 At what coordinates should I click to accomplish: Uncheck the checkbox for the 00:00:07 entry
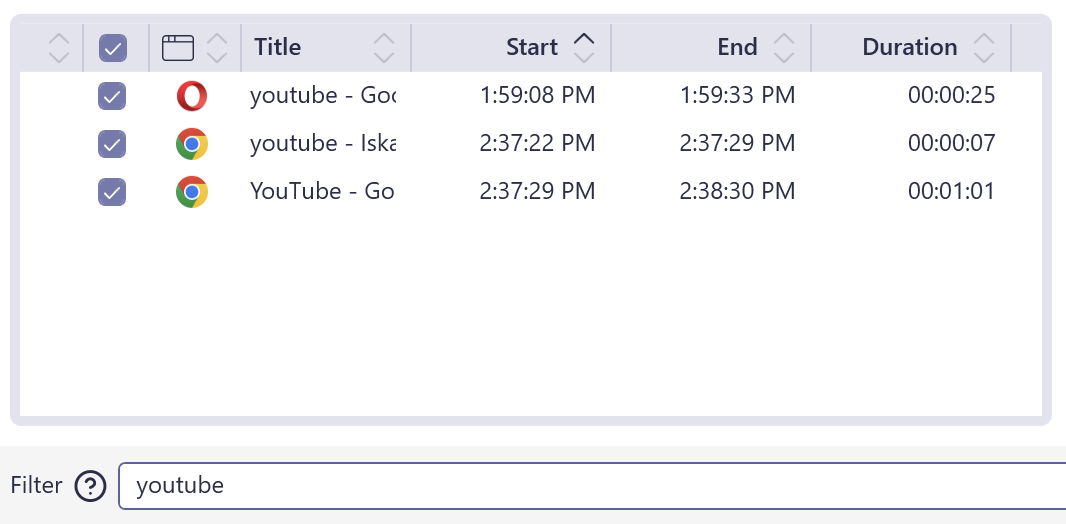(112, 144)
